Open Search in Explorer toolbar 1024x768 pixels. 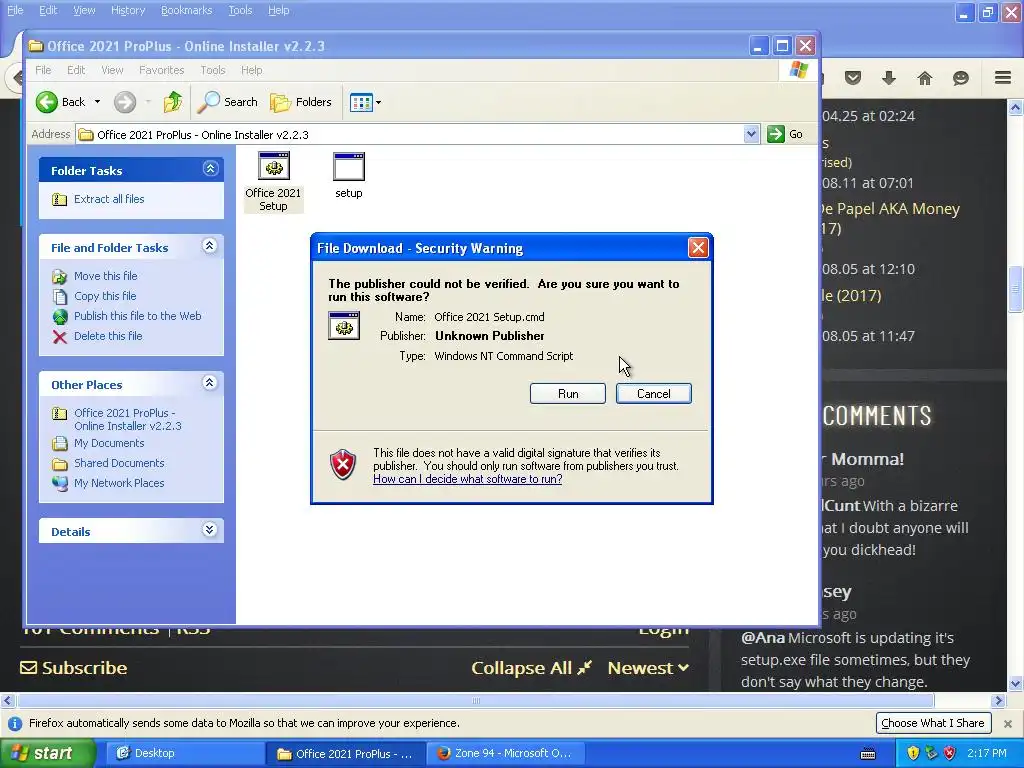[x=228, y=102]
